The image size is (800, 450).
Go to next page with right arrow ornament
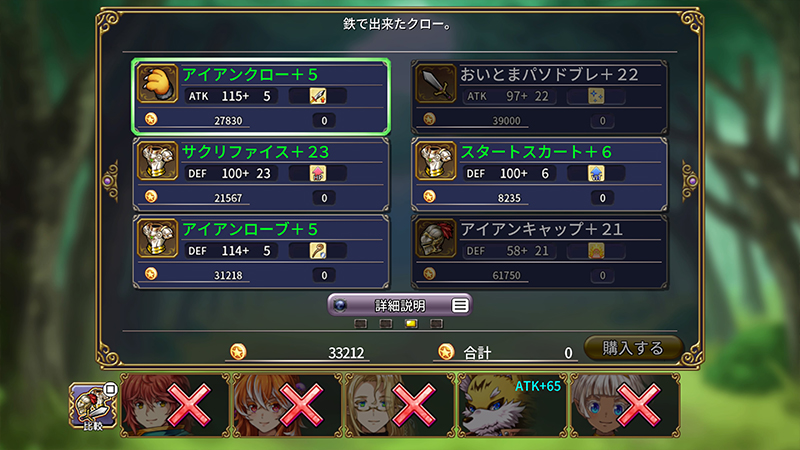[690, 181]
